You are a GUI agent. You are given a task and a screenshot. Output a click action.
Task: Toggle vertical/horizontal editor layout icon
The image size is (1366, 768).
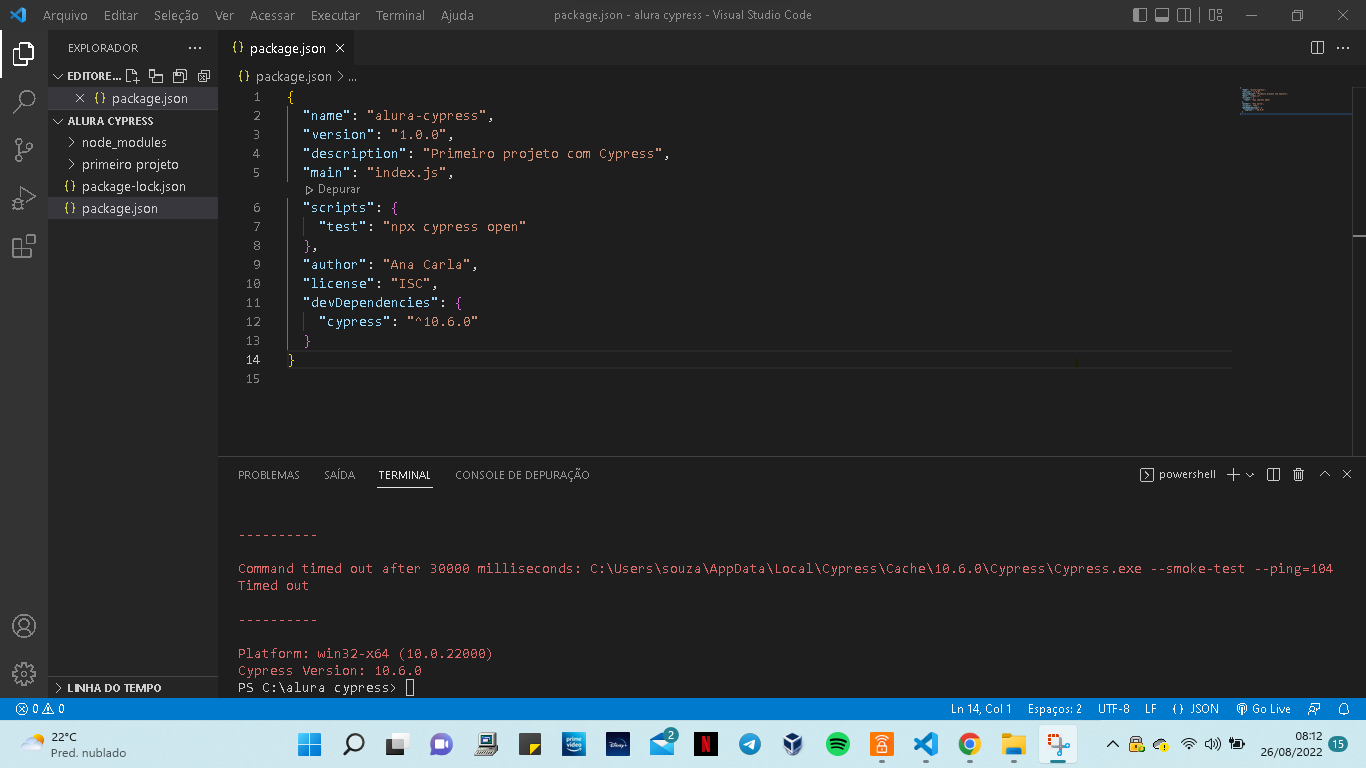tap(156, 76)
